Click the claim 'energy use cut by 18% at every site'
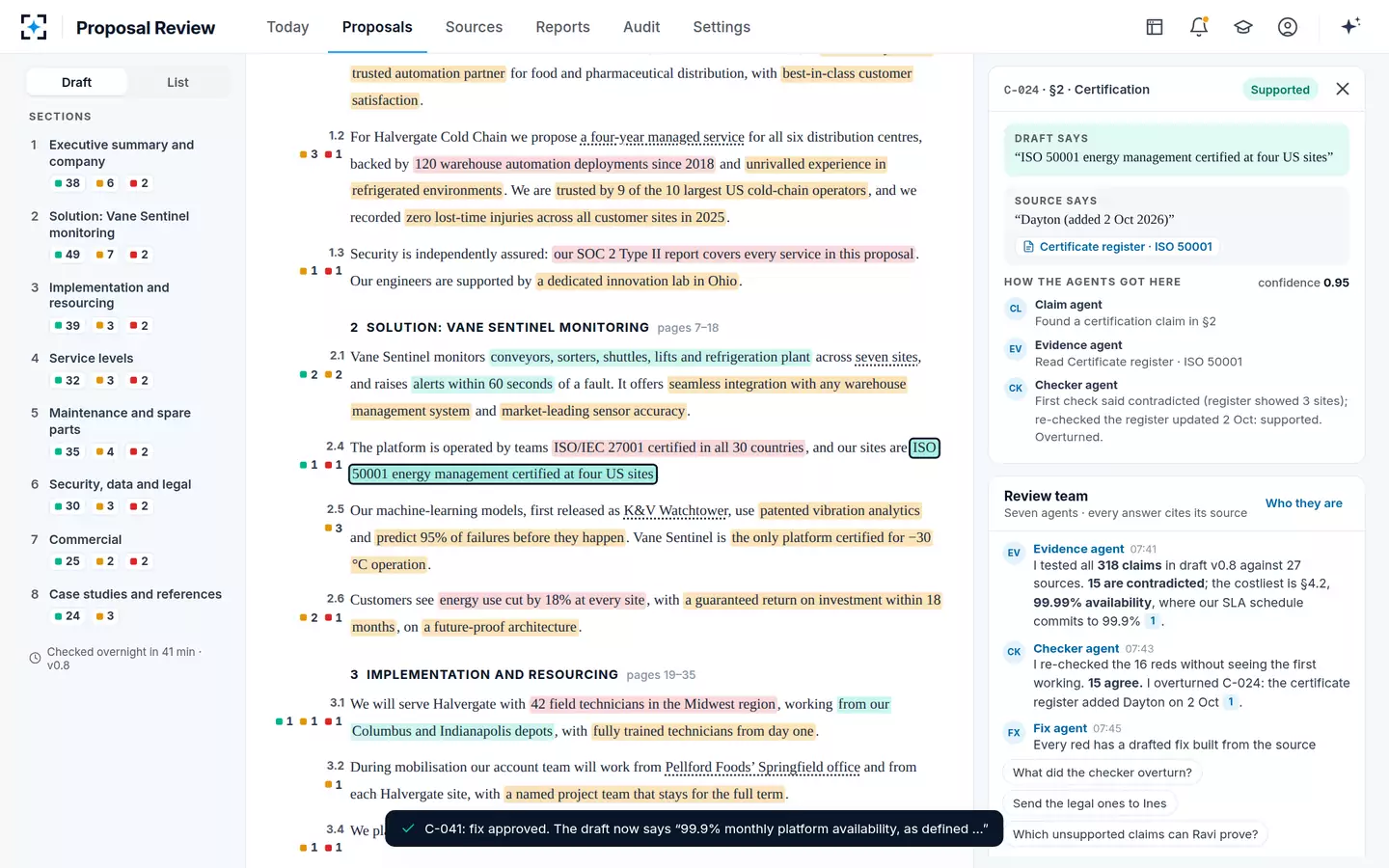 click(542, 600)
